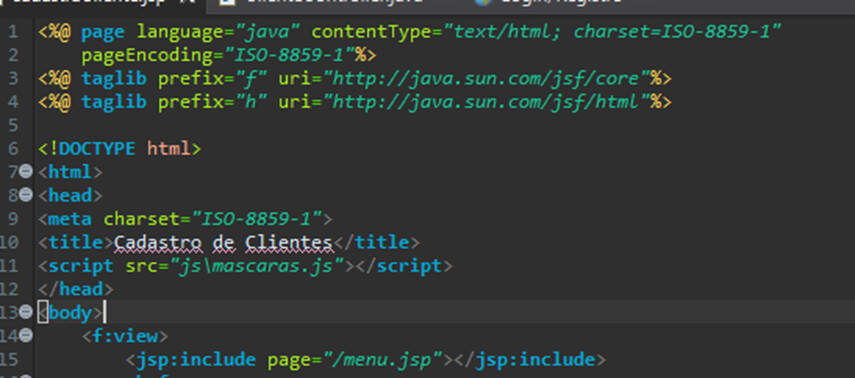Image resolution: width=855 pixels, height=378 pixels.
Task: Collapse the body tag fold on line 13
Action: [x=26, y=312]
